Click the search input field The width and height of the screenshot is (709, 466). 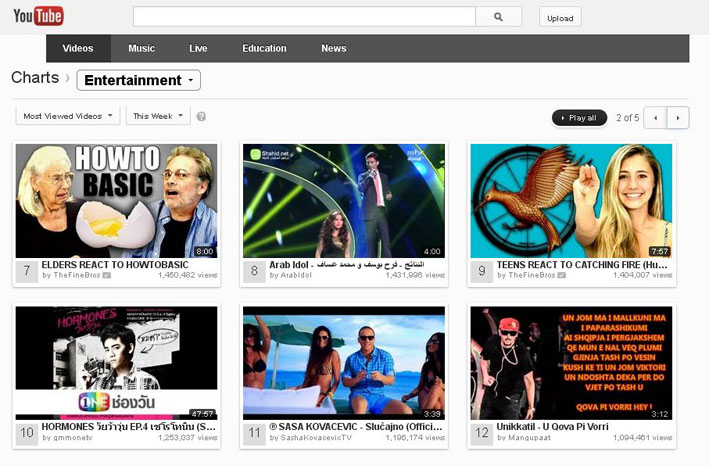[x=304, y=17]
